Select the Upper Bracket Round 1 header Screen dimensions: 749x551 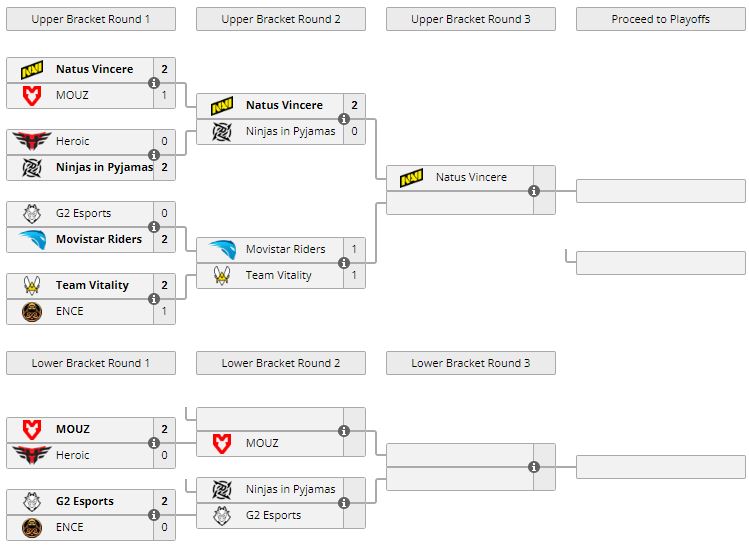tap(91, 19)
